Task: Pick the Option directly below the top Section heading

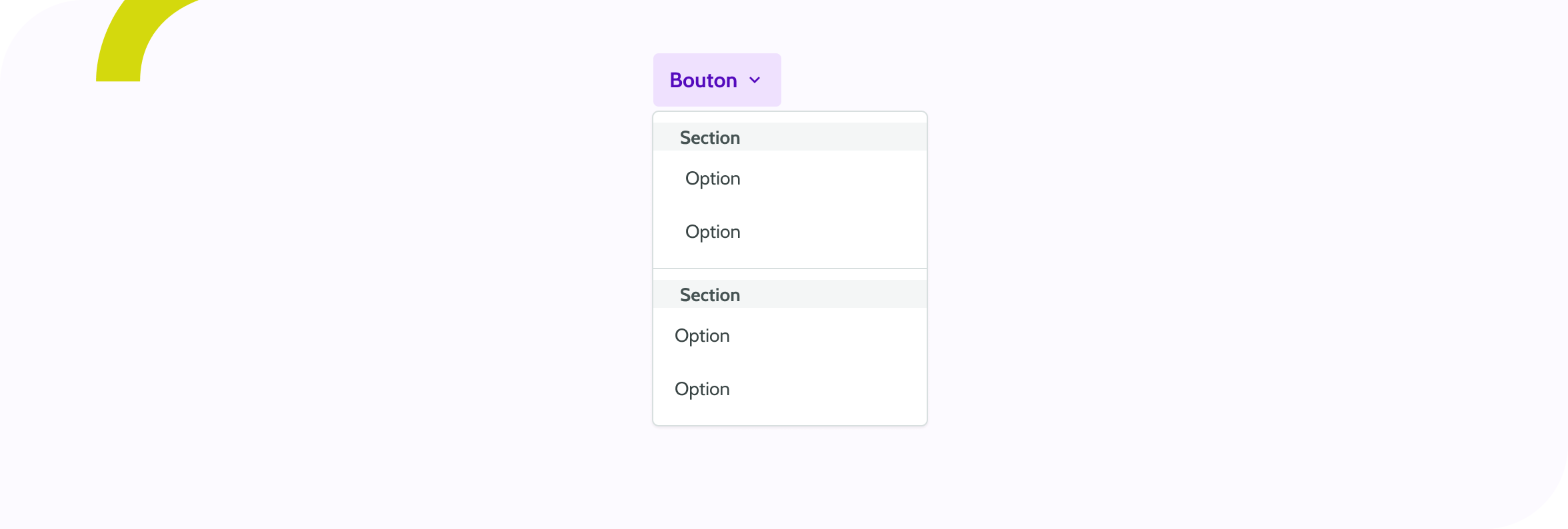Action: pyautogui.click(x=713, y=179)
